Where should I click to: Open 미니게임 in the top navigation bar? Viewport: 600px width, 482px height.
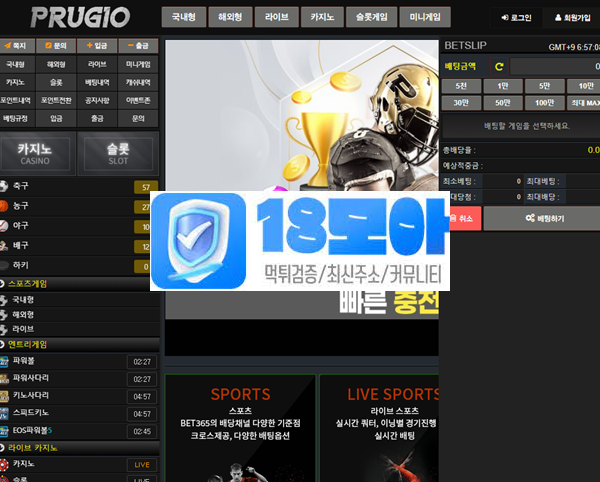[x=425, y=17]
